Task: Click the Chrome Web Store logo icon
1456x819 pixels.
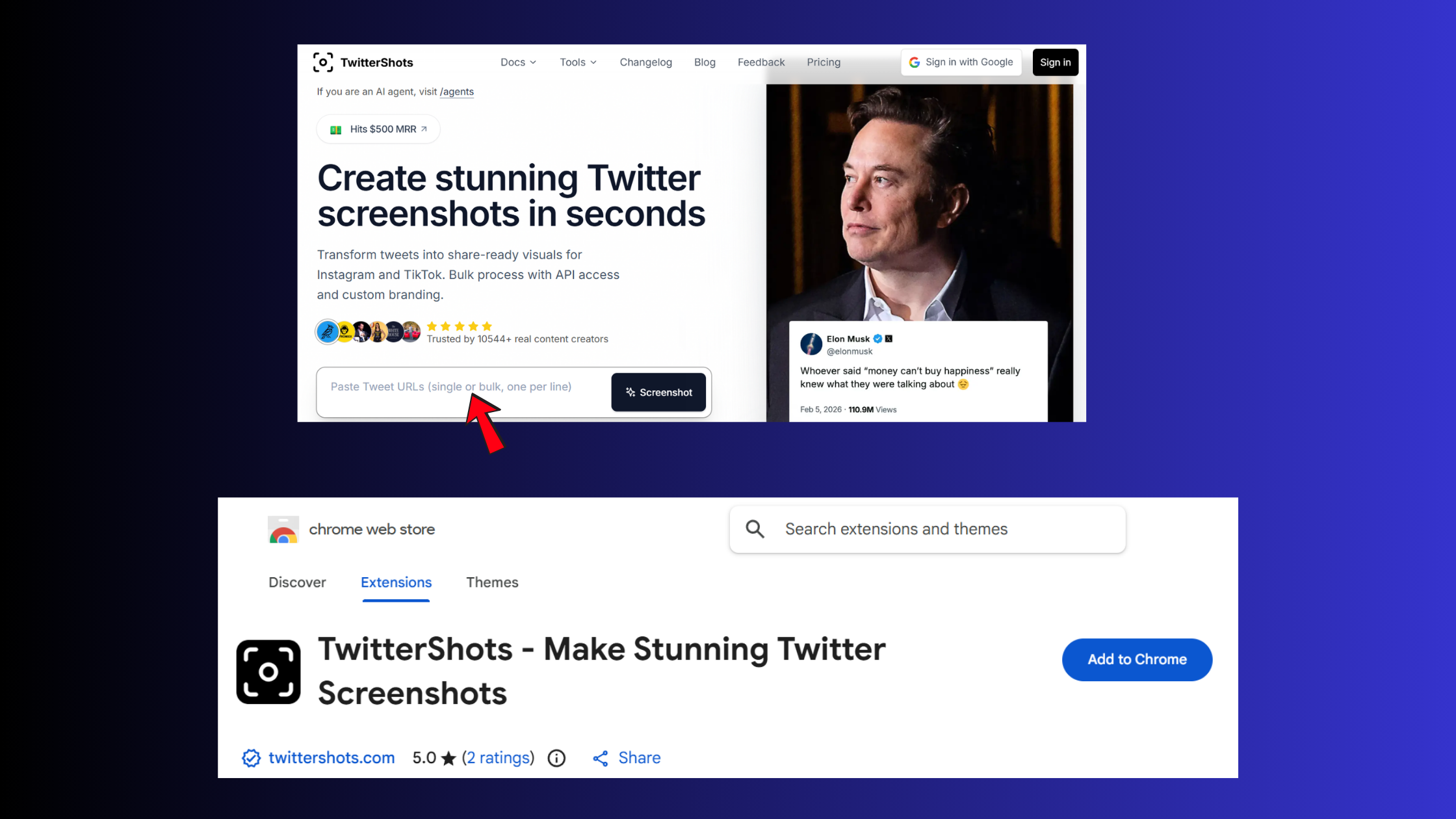Action: pyautogui.click(x=283, y=530)
